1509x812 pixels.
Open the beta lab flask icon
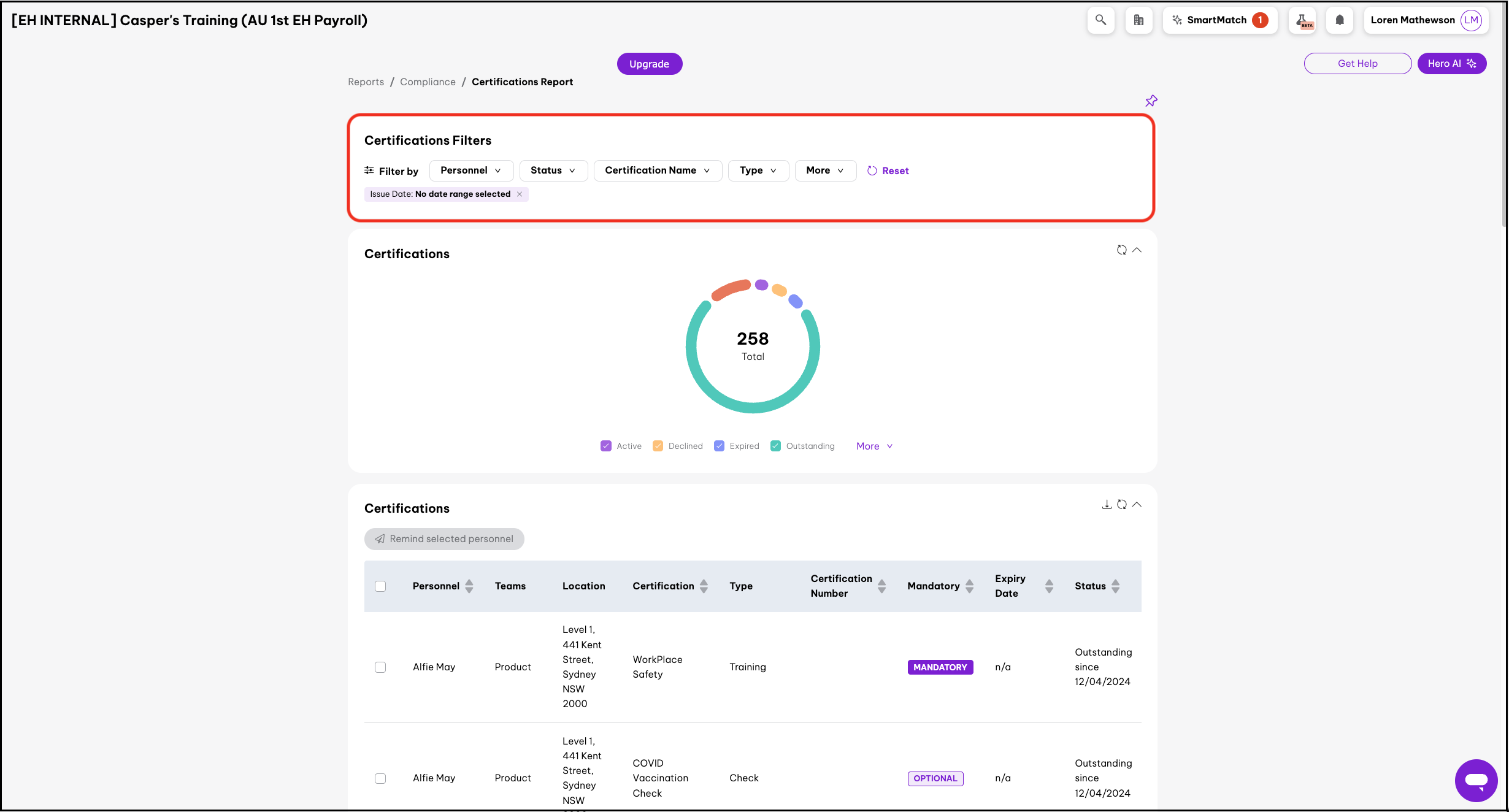(1302, 20)
